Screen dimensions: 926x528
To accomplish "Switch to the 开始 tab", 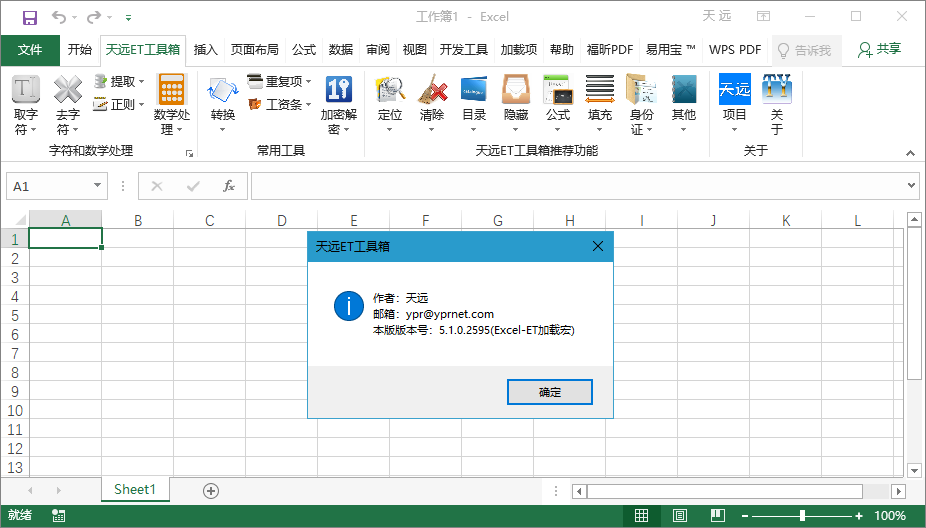I will pos(80,50).
